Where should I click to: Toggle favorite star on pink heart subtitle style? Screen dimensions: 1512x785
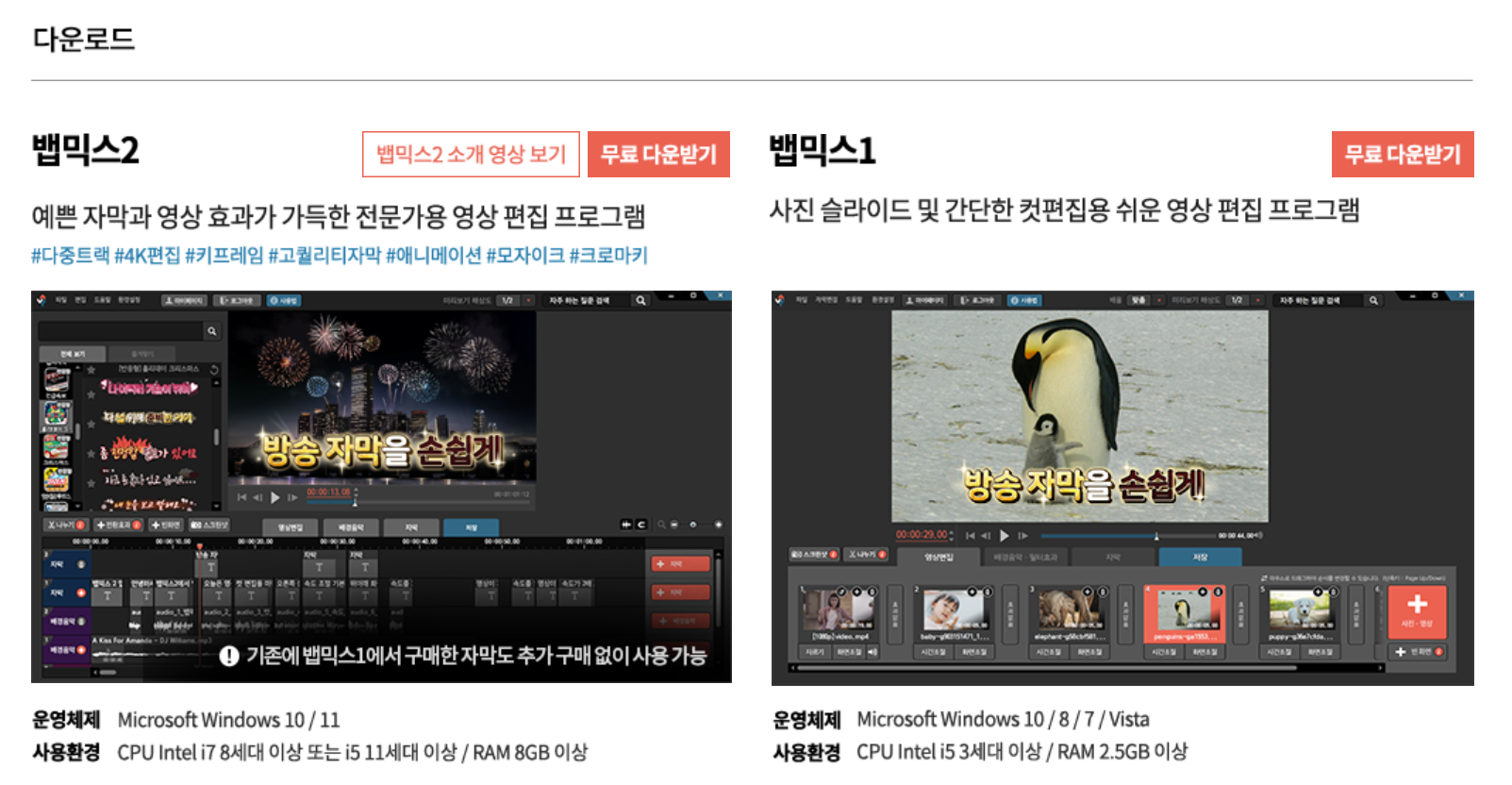tap(91, 394)
